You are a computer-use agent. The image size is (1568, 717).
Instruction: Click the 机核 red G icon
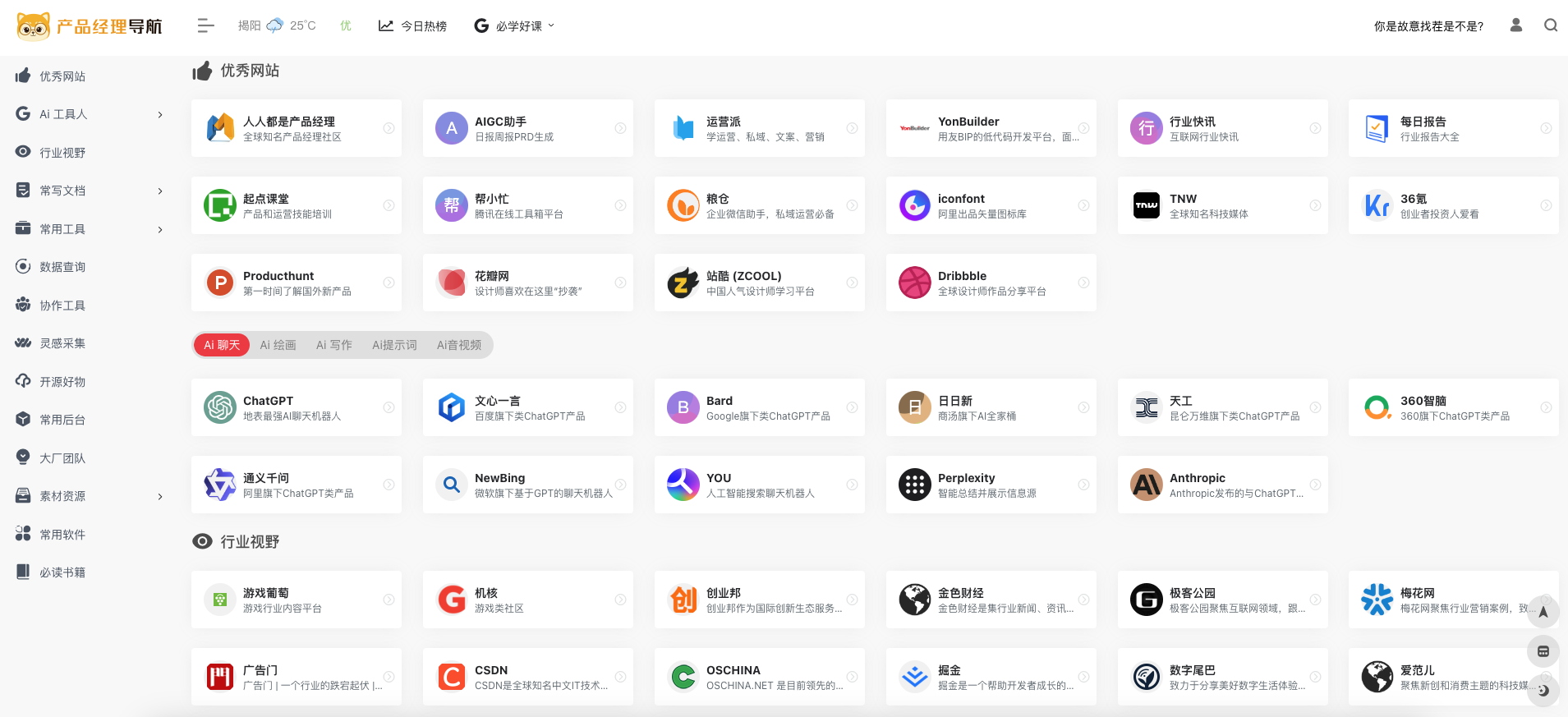[452, 600]
